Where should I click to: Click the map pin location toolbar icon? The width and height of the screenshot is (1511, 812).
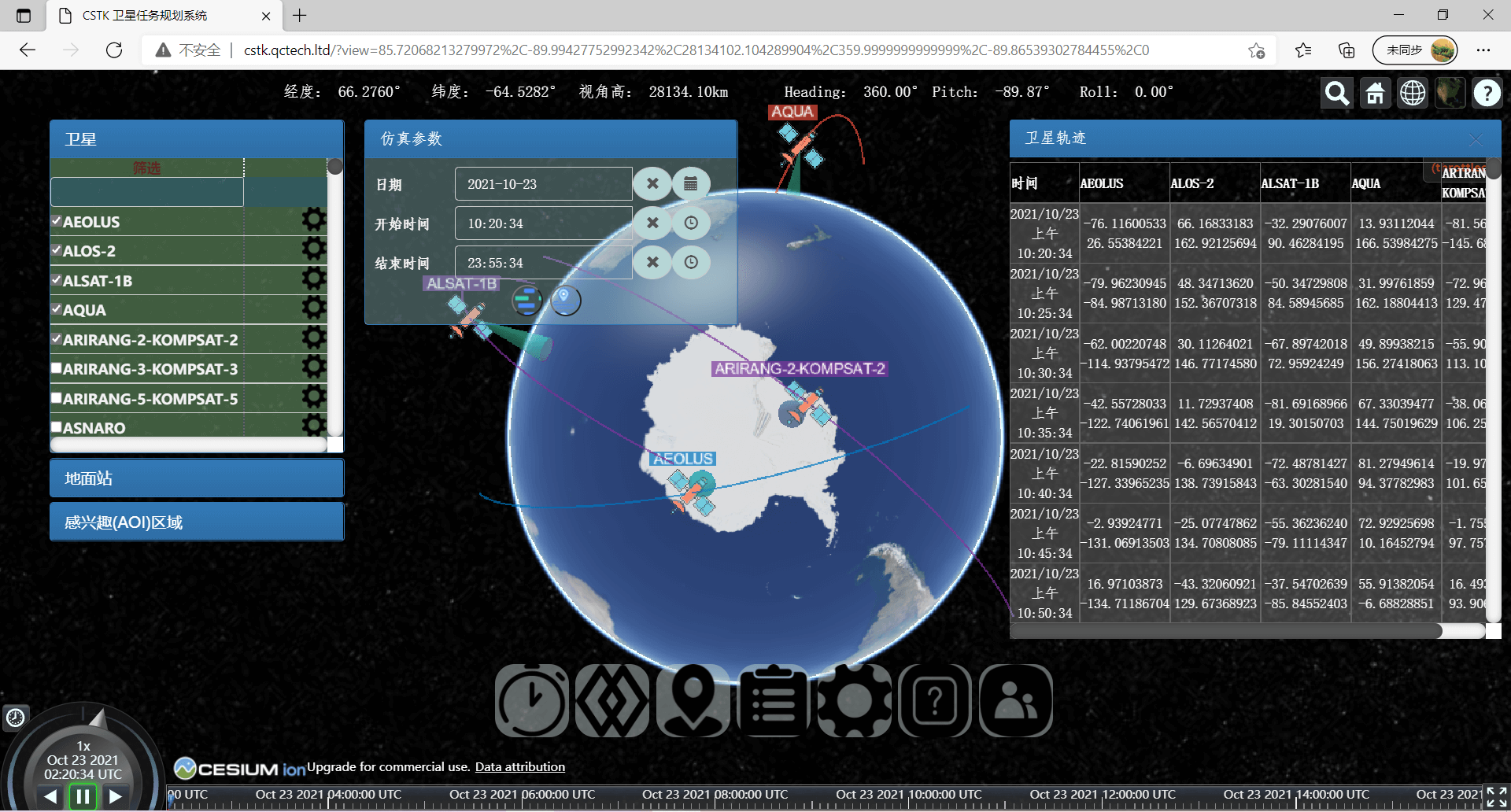[x=693, y=700]
